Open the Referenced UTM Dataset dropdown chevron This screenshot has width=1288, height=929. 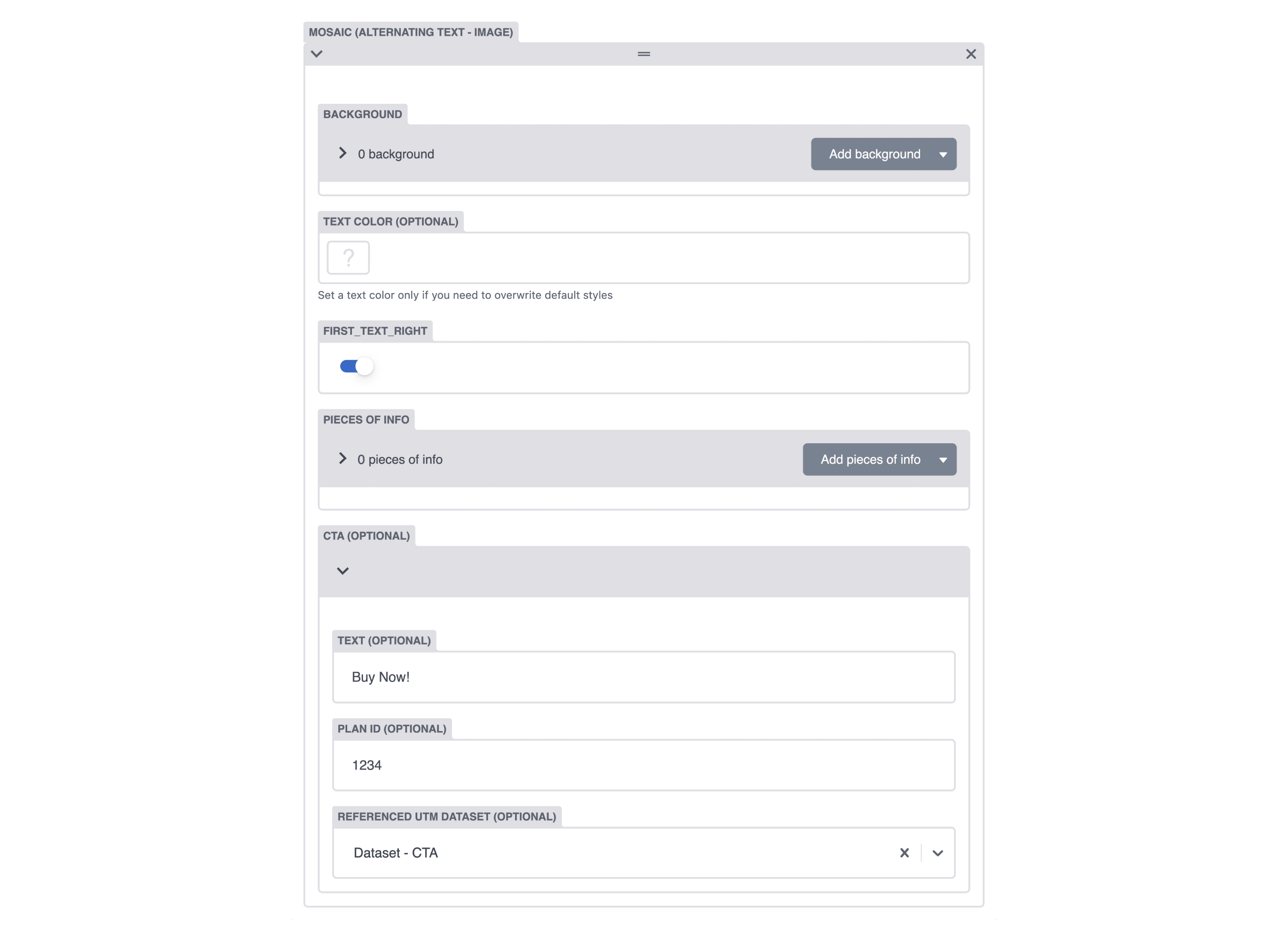click(x=938, y=853)
